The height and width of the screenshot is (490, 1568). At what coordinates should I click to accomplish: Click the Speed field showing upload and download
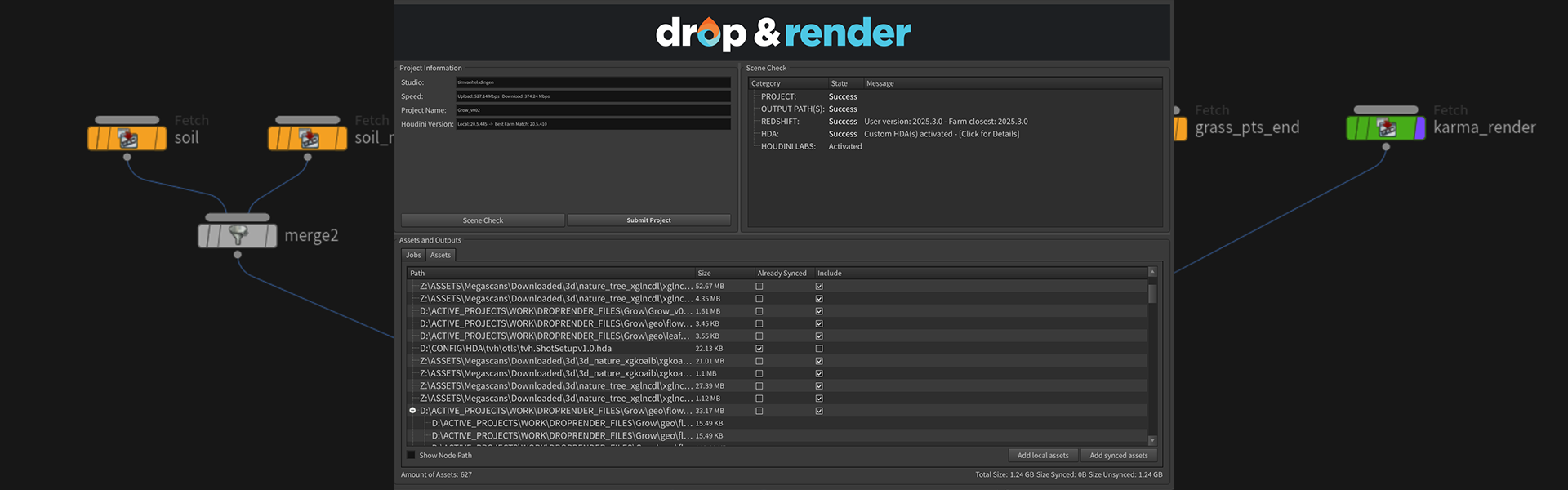tap(593, 96)
